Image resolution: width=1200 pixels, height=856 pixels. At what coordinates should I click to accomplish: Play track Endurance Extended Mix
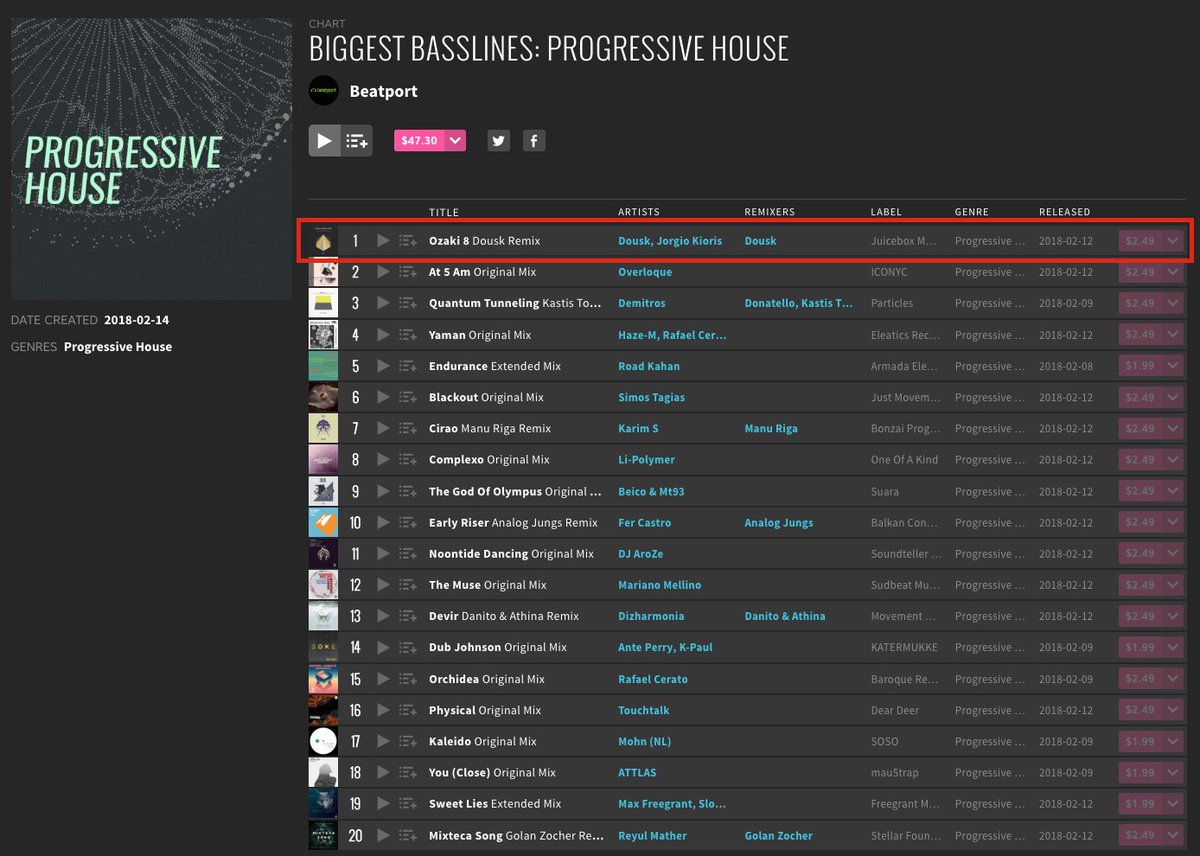pyautogui.click(x=383, y=366)
